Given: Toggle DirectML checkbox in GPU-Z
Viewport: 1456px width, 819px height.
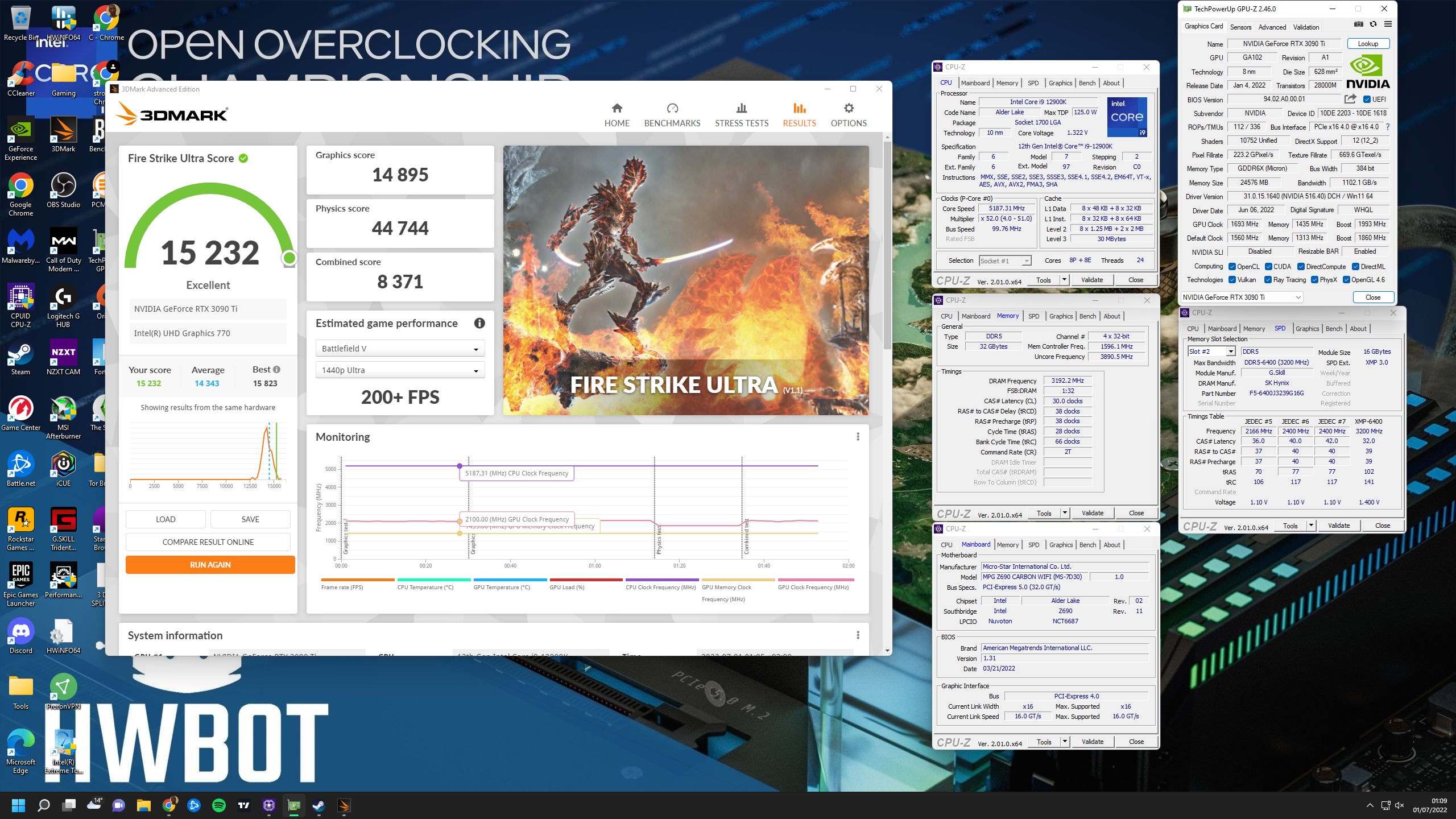Looking at the screenshot, I should pyautogui.click(x=1355, y=267).
